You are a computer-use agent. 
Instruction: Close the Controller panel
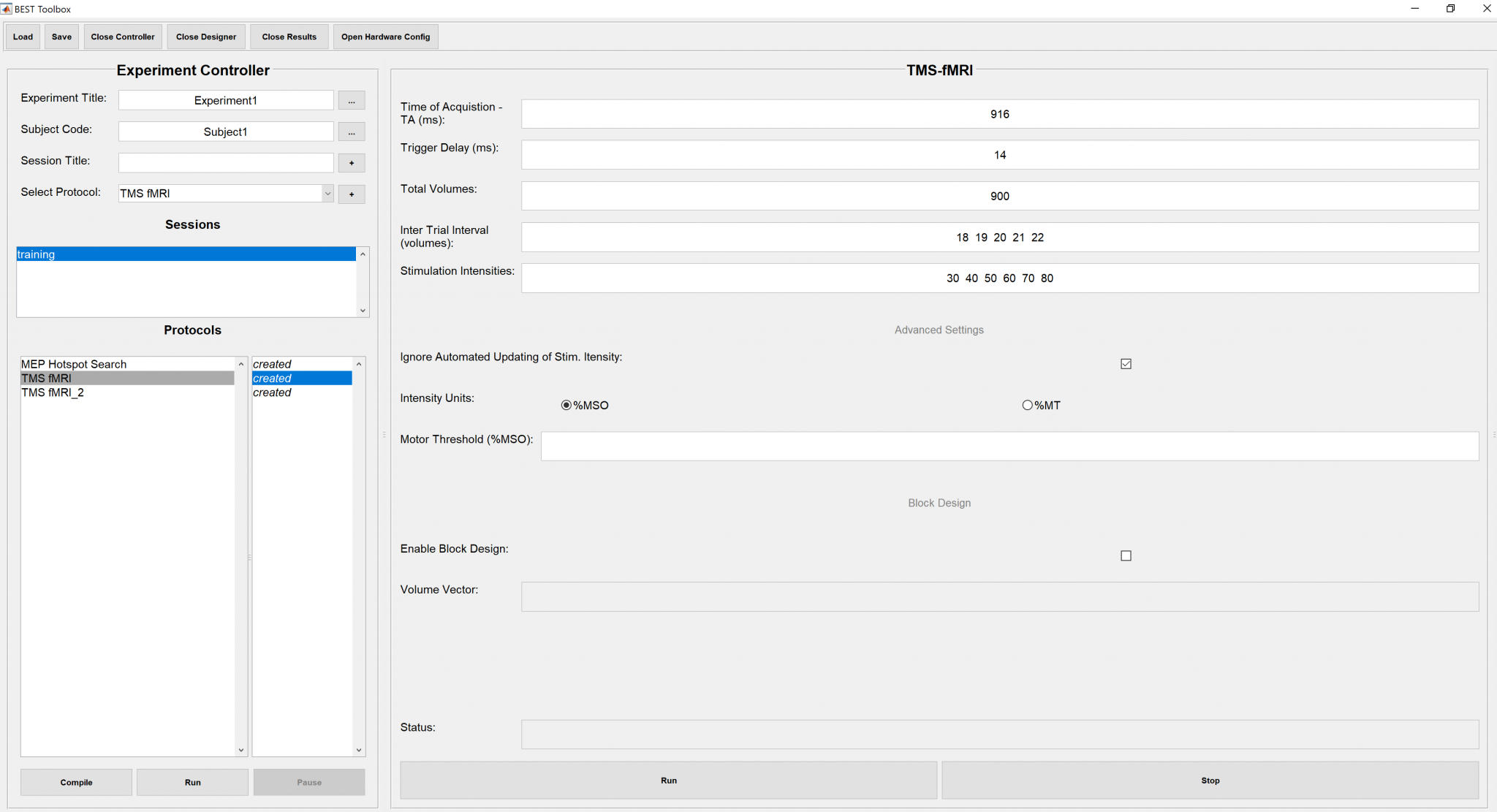coord(123,37)
